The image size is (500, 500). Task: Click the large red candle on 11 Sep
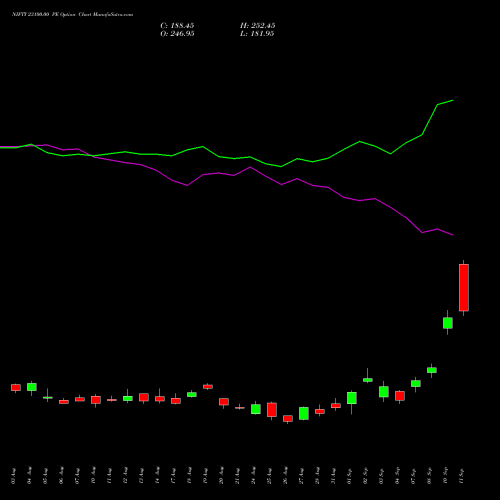point(464,288)
